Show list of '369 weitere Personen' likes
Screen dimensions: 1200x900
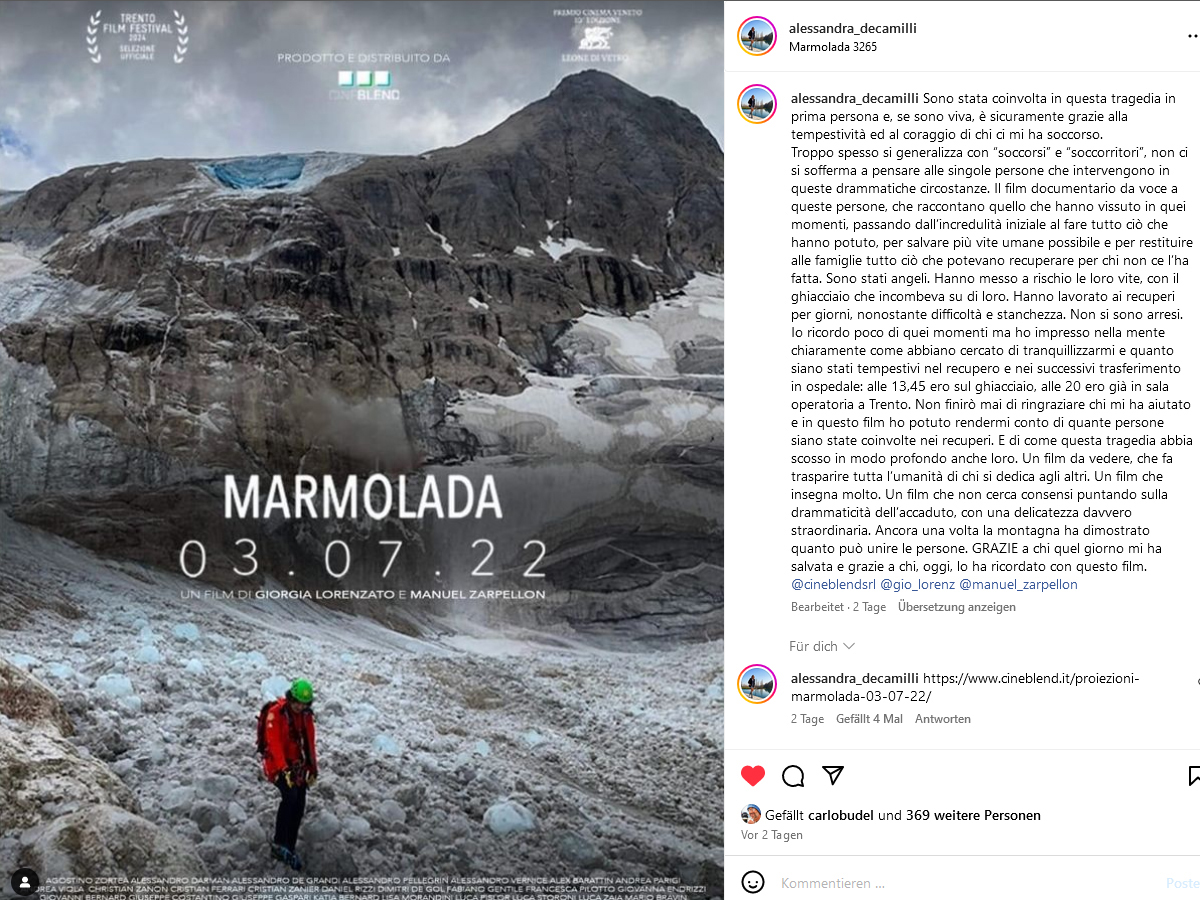[973, 815]
